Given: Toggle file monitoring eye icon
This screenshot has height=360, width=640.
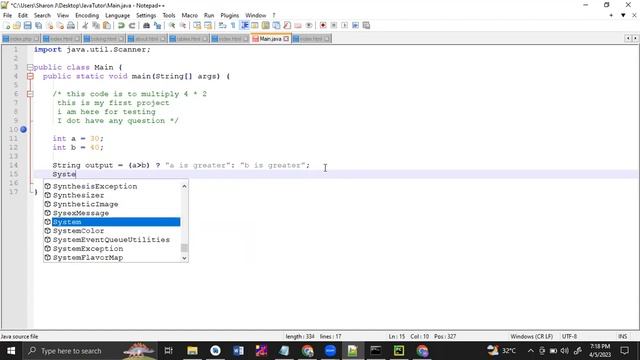Looking at the screenshot, I should (309, 25).
